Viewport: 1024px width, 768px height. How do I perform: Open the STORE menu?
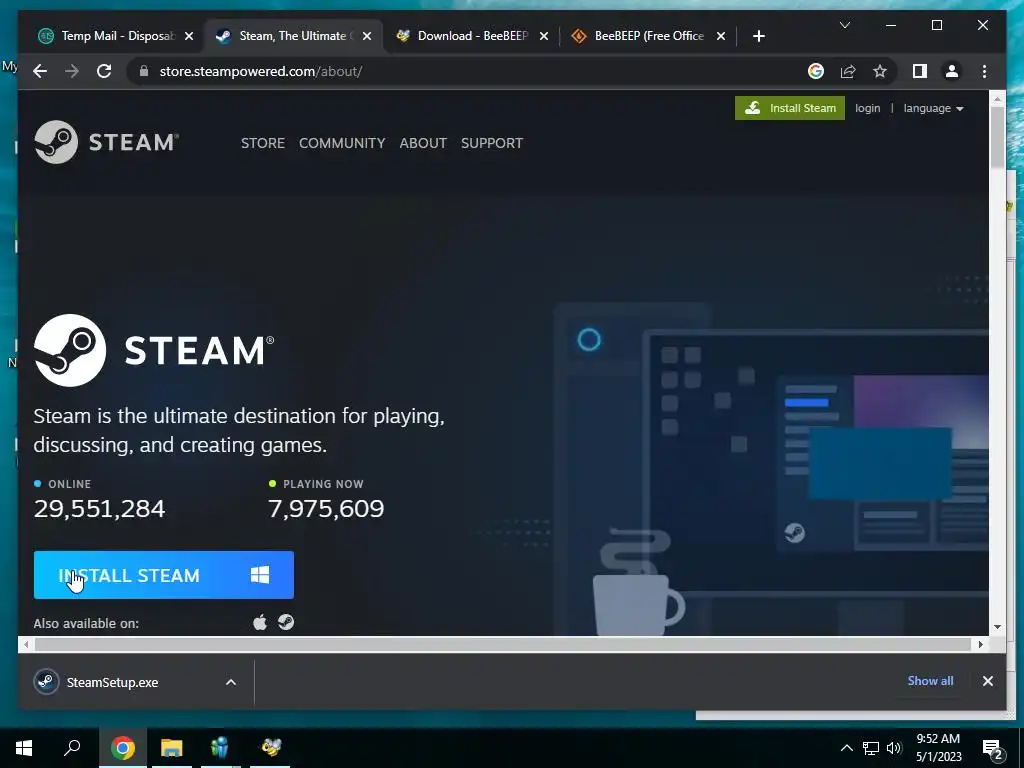click(x=263, y=143)
